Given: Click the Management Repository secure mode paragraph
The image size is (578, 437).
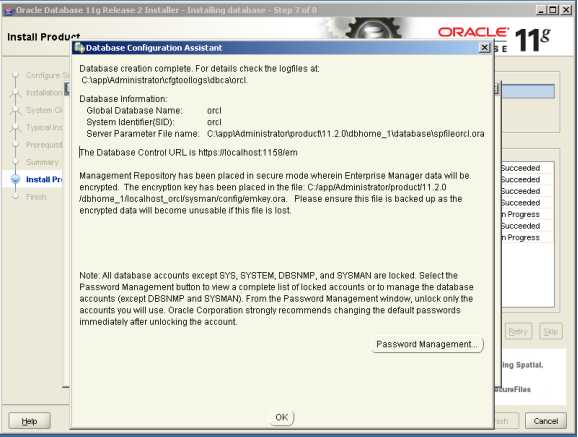Looking at the screenshot, I should point(275,193).
